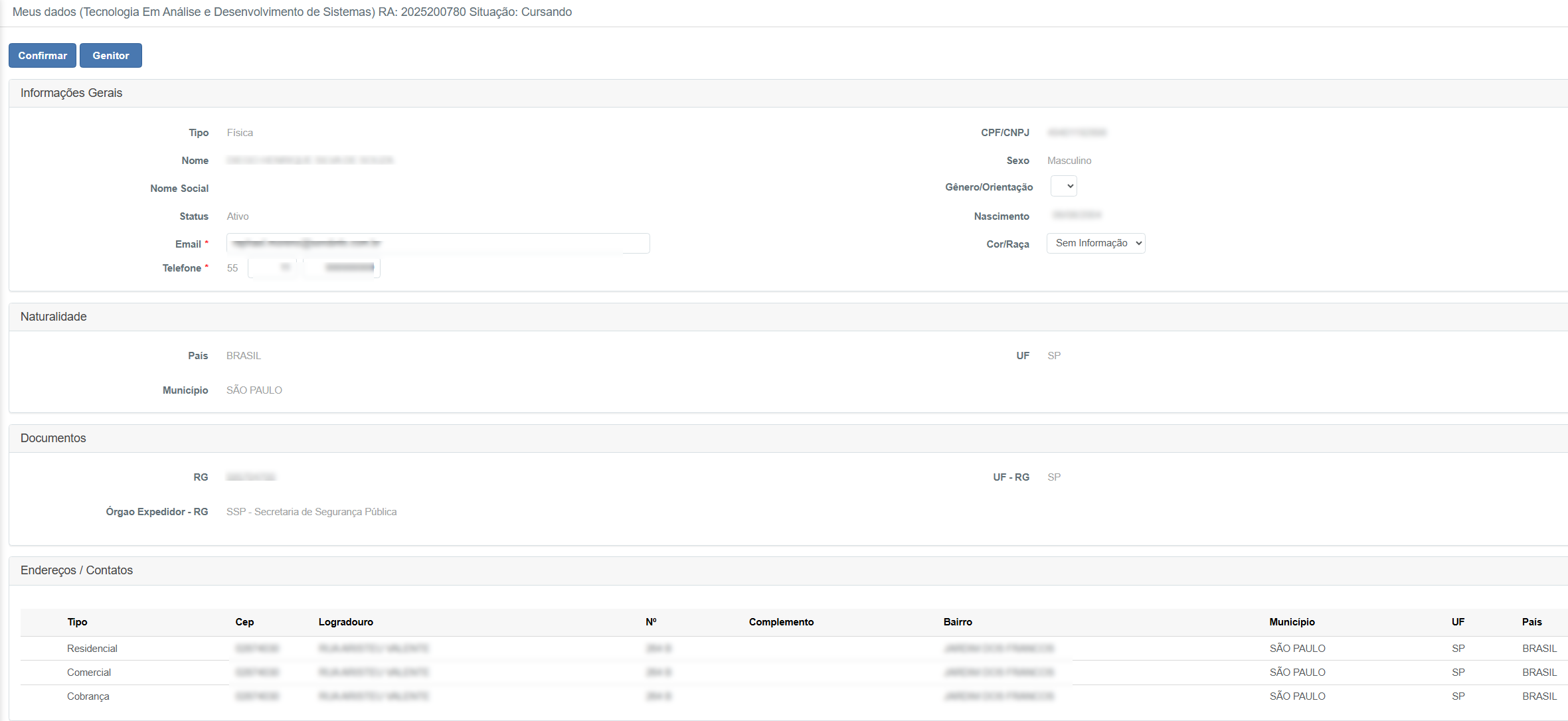Focus the Email input field
This screenshot has width=1568, height=721.
click(438, 244)
